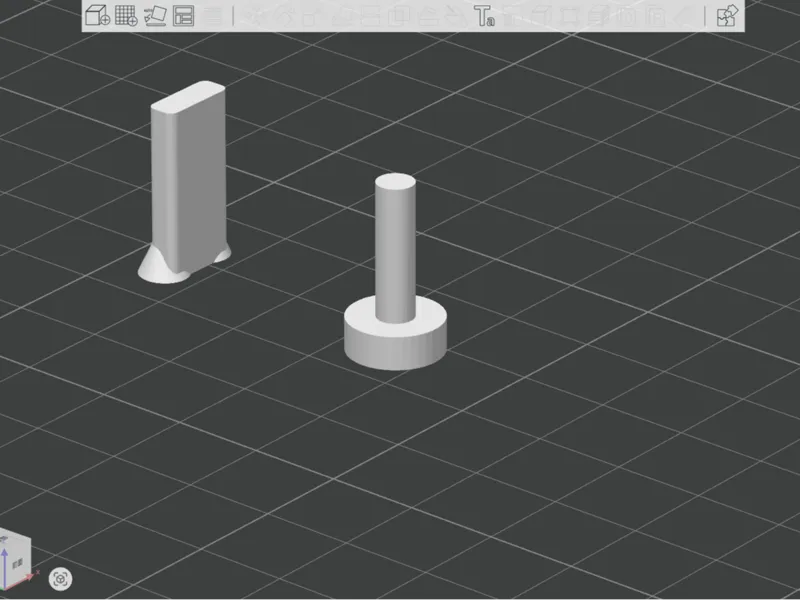Click the arrange layout icon
800x600 pixels.
(184, 16)
